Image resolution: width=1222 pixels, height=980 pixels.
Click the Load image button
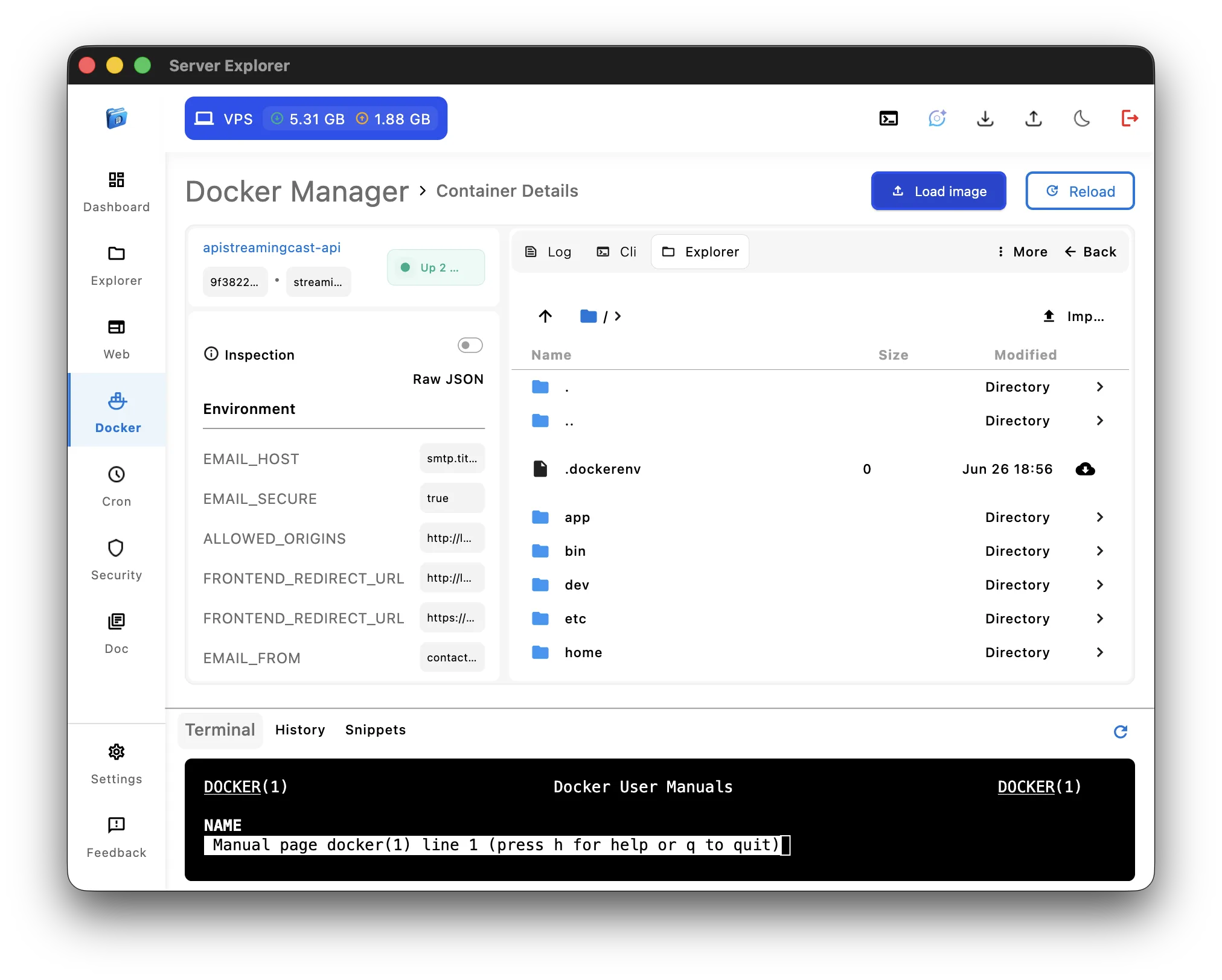[938, 191]
